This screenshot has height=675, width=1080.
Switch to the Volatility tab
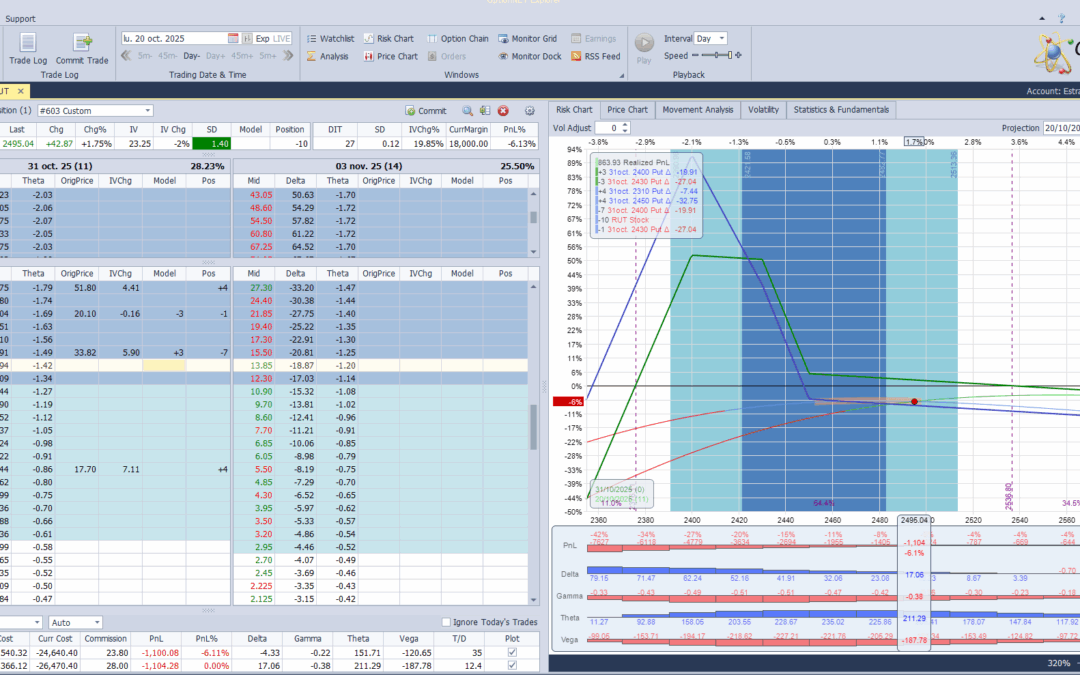(763, 110)
